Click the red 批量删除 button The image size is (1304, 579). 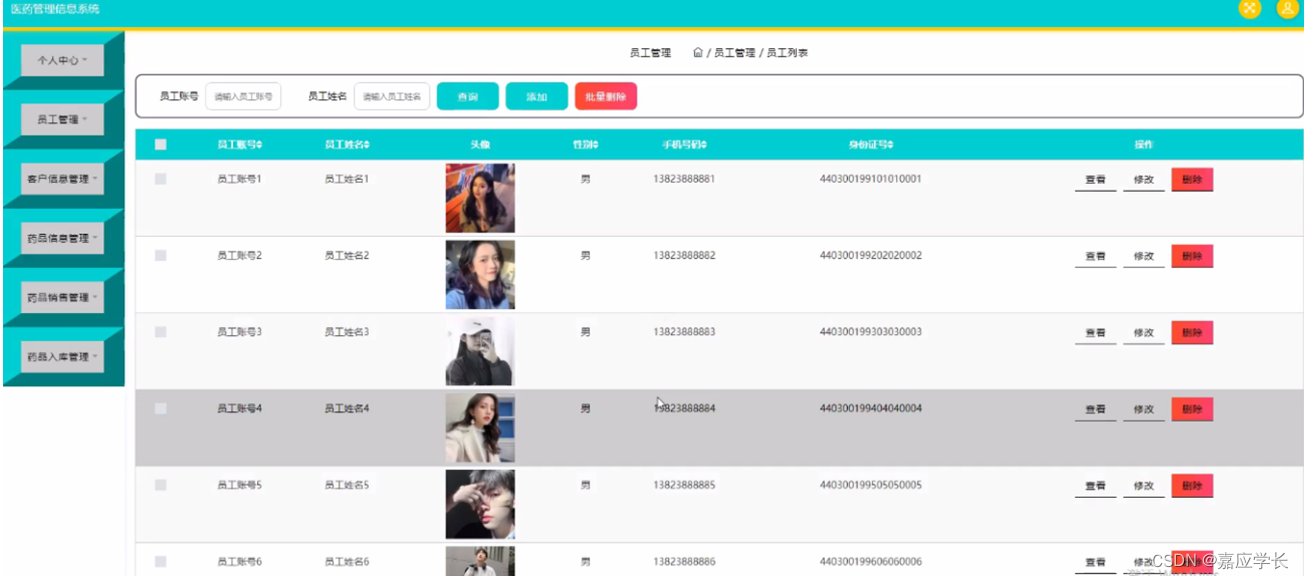(x=606, y=96)
